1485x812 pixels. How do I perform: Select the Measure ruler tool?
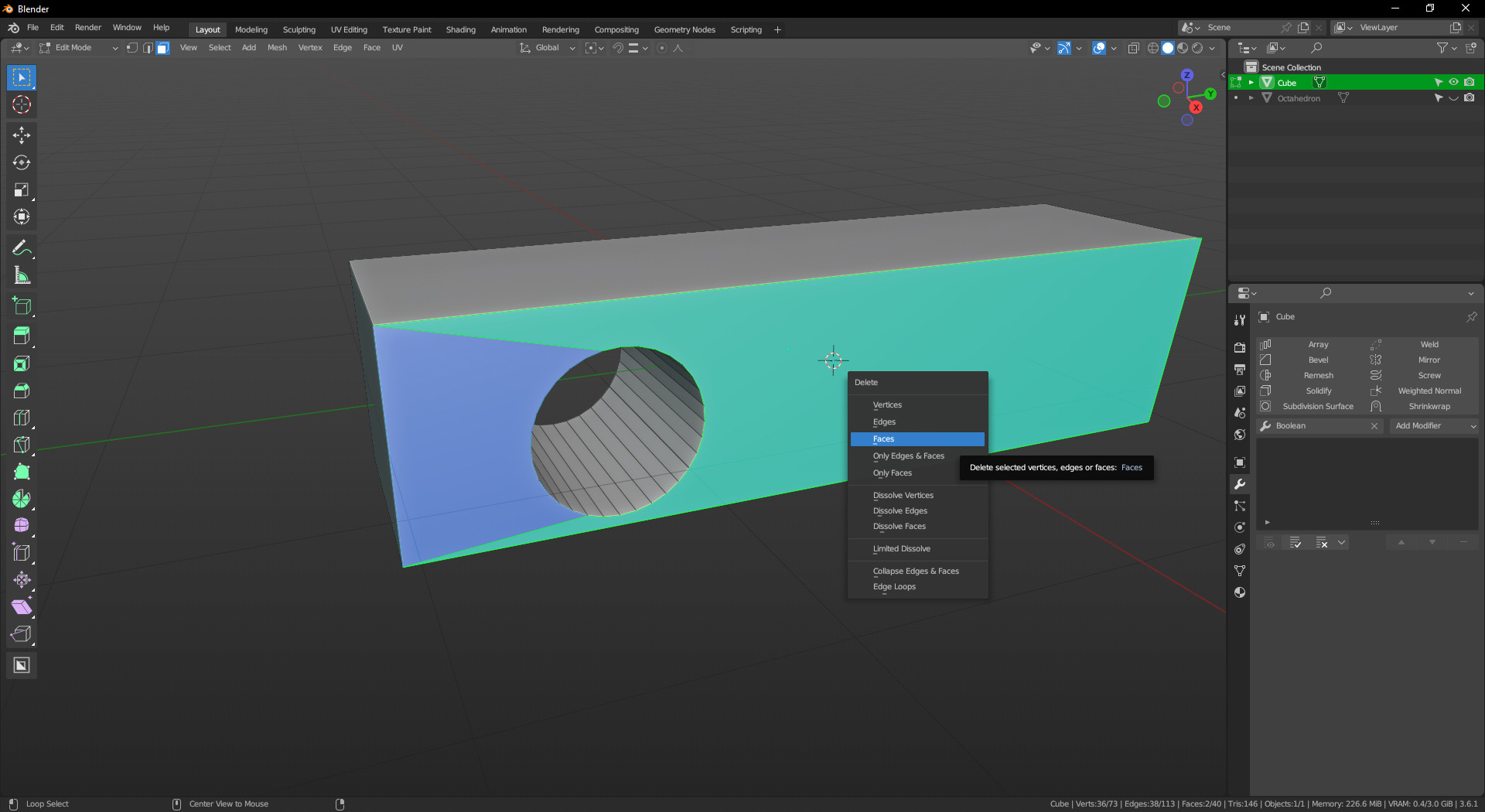point(22,275)
